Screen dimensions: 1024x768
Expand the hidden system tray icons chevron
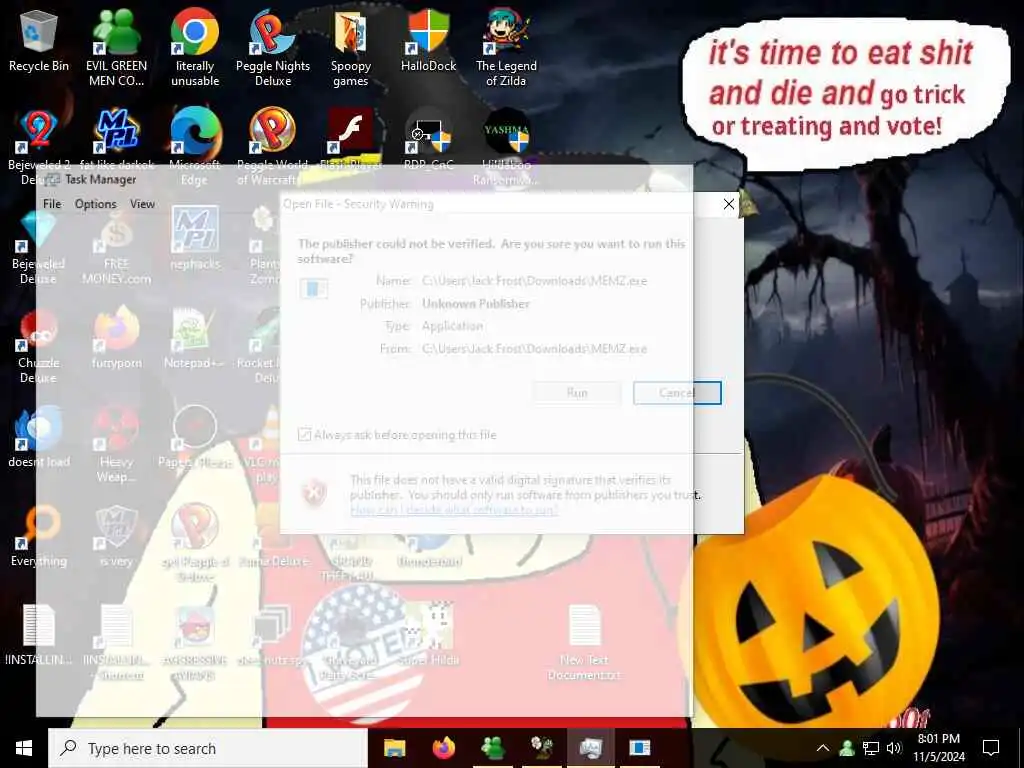[x=823, y=748]
